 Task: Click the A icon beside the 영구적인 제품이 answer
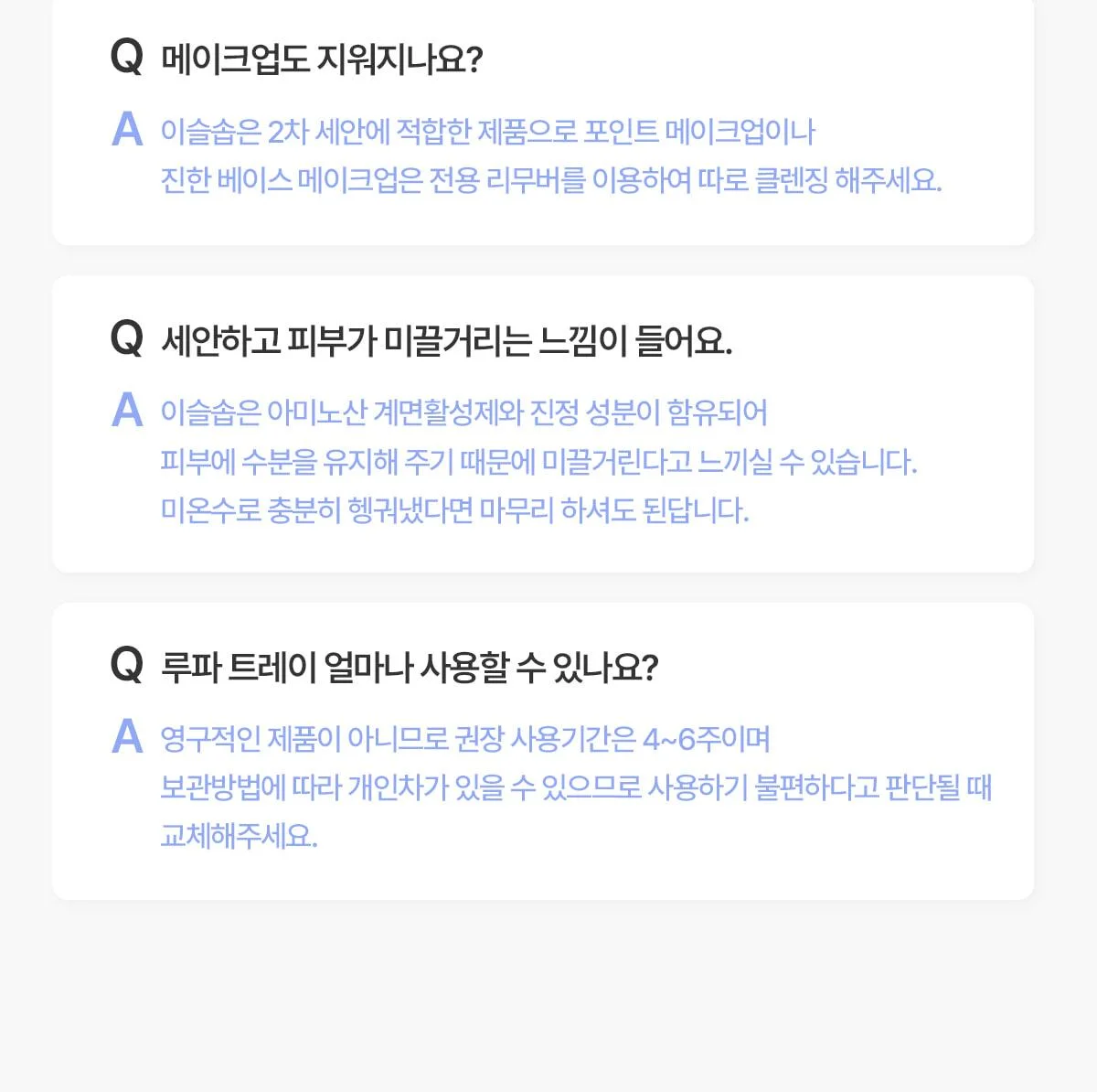(x=127, y=737)
